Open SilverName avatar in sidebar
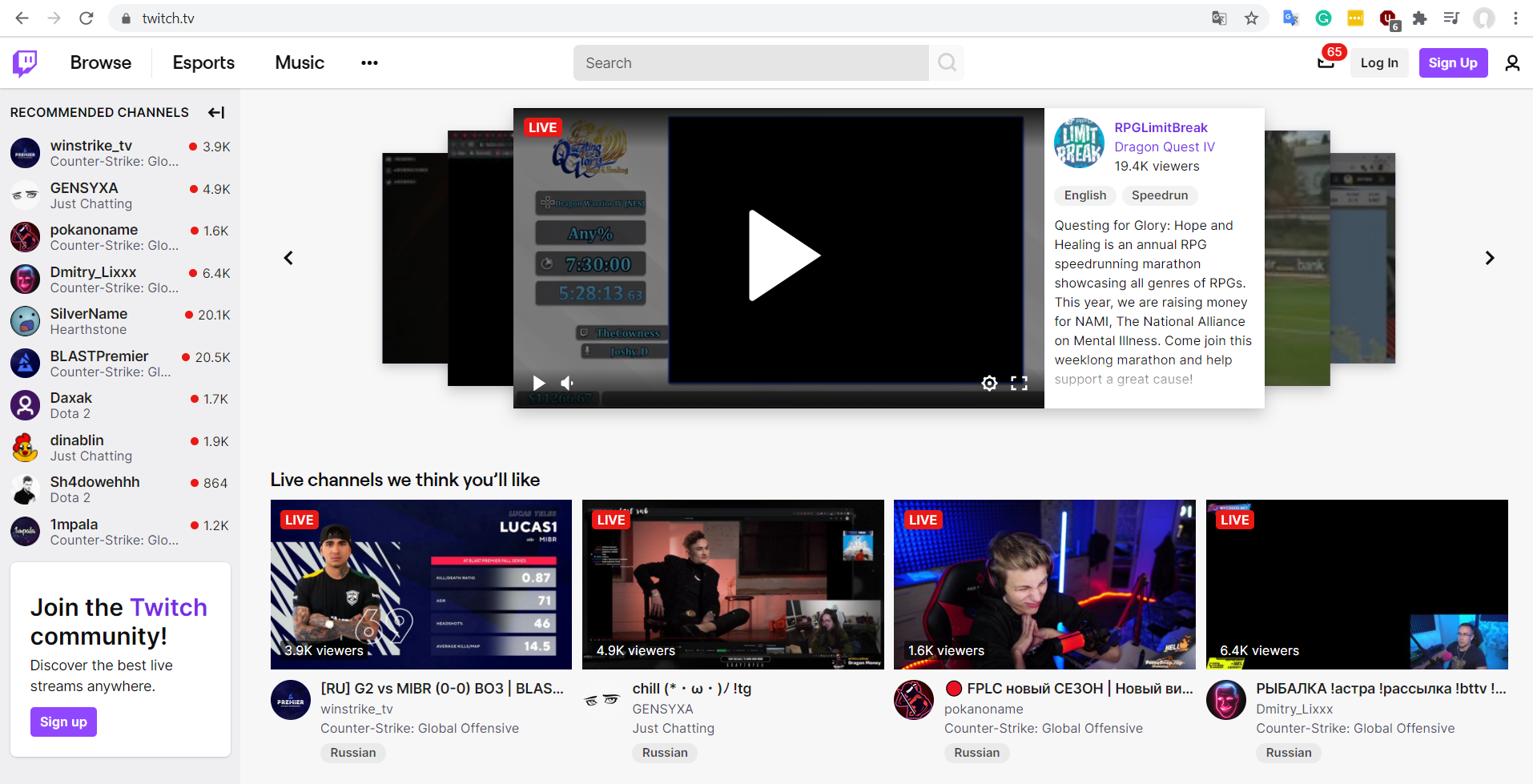Viewport: 1533px width, 784px height. (x=25, y=321)
